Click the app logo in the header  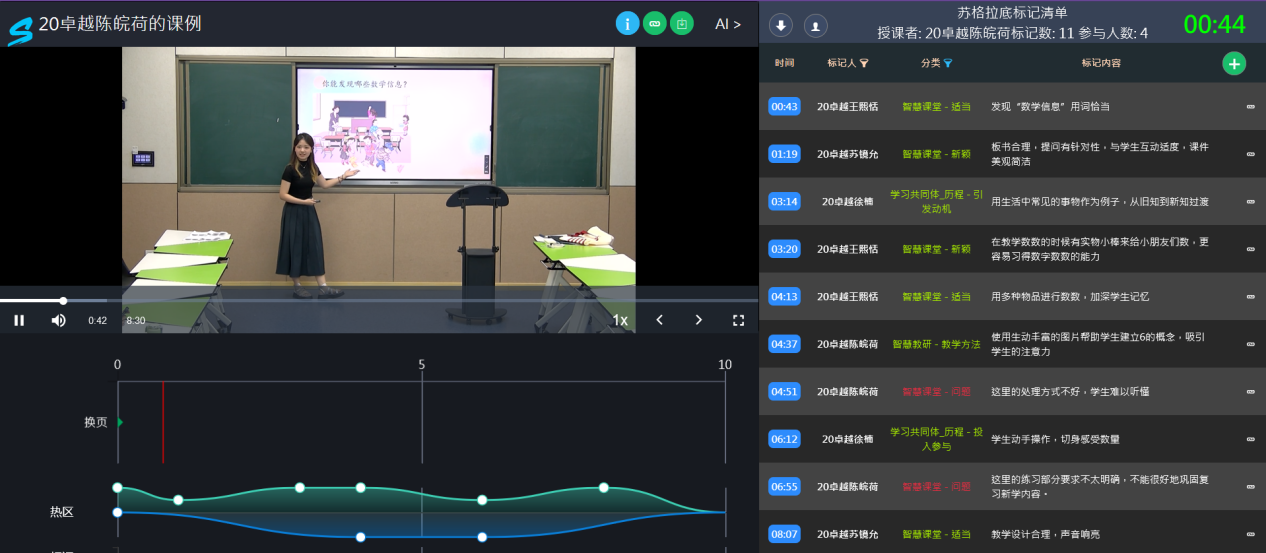click(20, 30)
